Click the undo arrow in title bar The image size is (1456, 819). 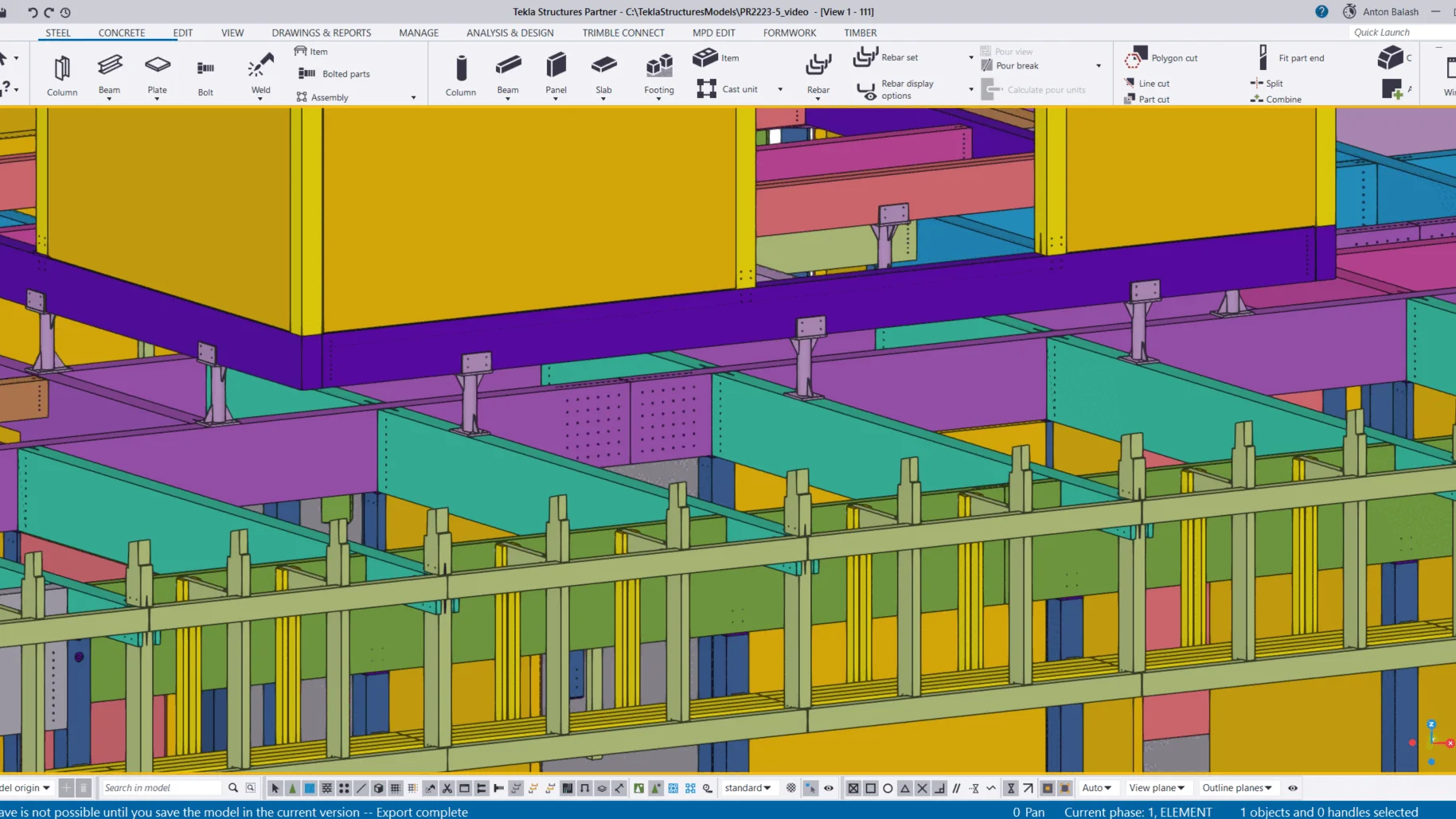tap(33, 12)
